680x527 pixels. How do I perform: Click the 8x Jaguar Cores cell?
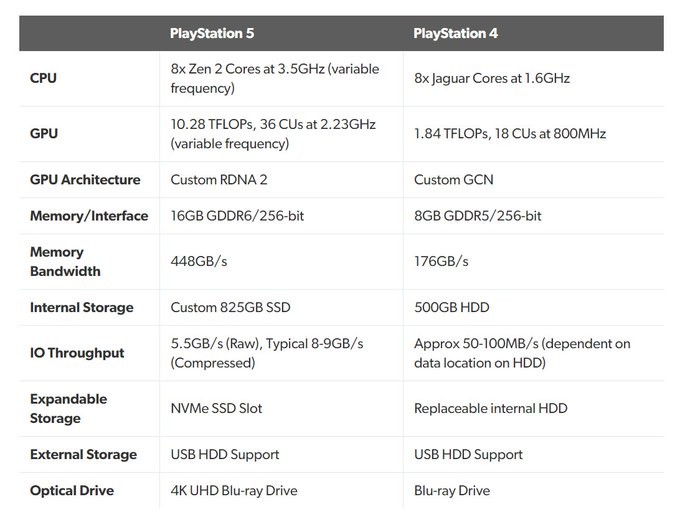[491, 78]
